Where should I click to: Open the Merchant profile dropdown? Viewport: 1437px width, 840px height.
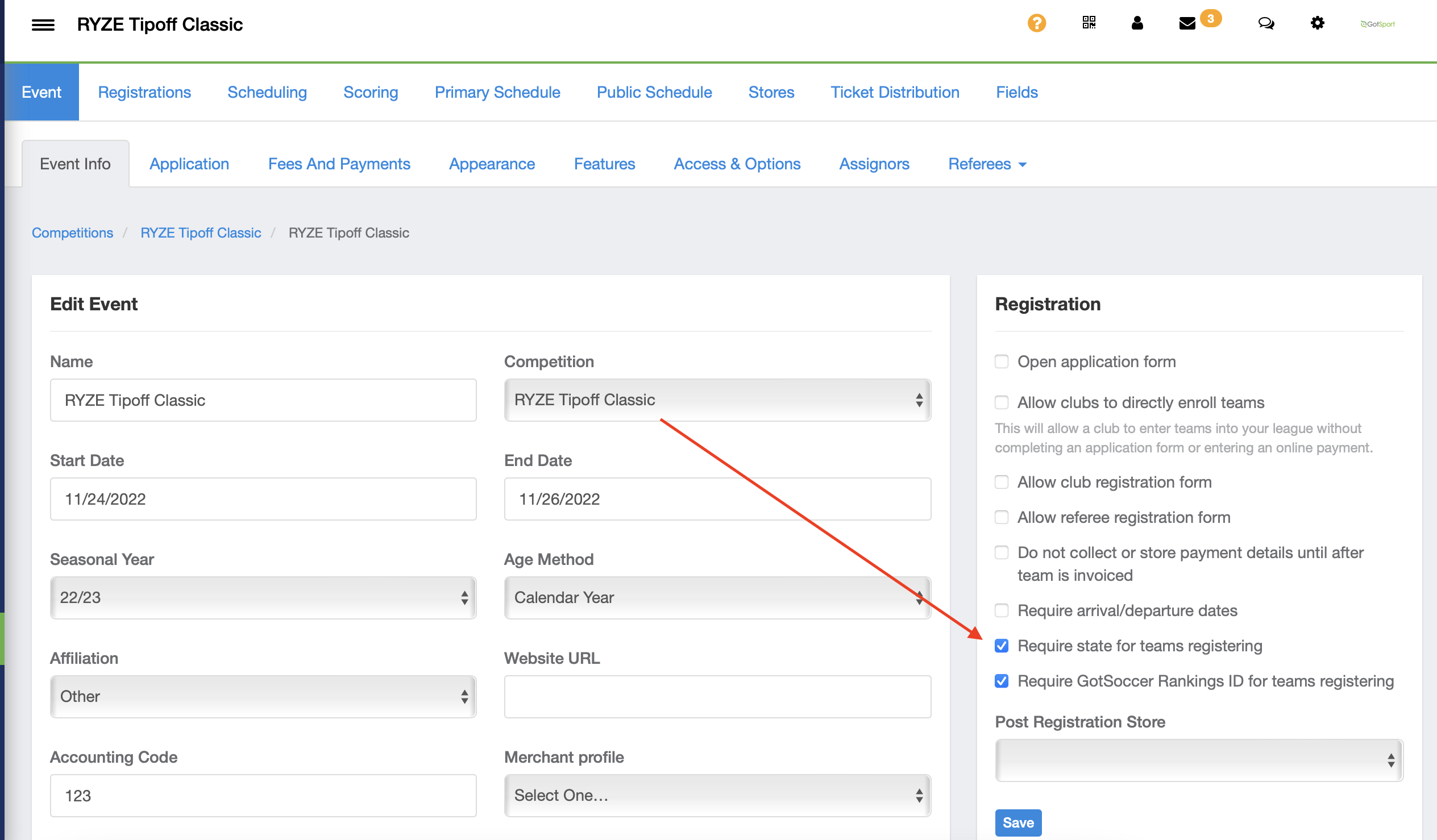pos(717,795)
